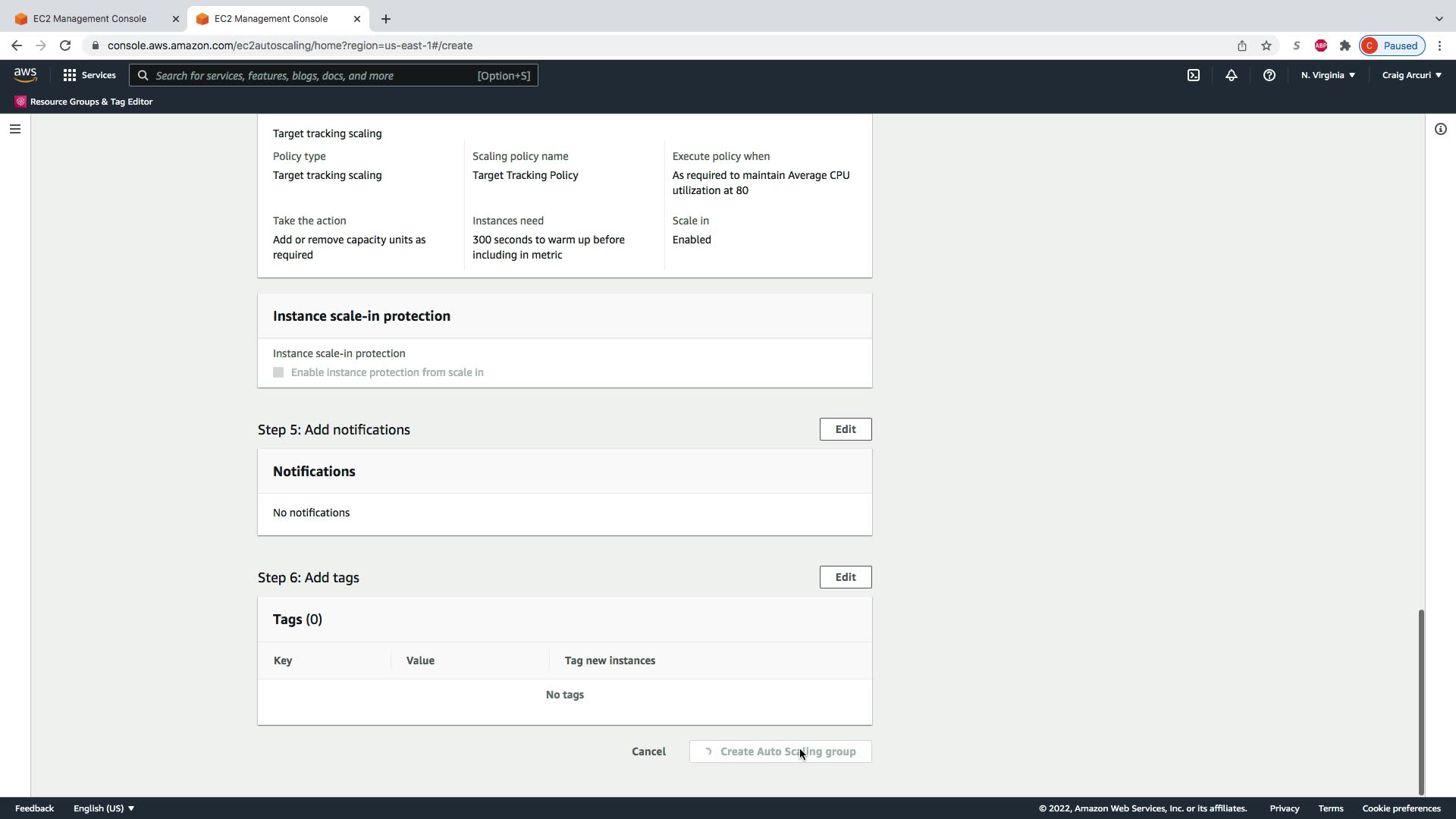Expand the English (US) language selector
Screen dimensions: 1456x819
[x=104, y=808]
